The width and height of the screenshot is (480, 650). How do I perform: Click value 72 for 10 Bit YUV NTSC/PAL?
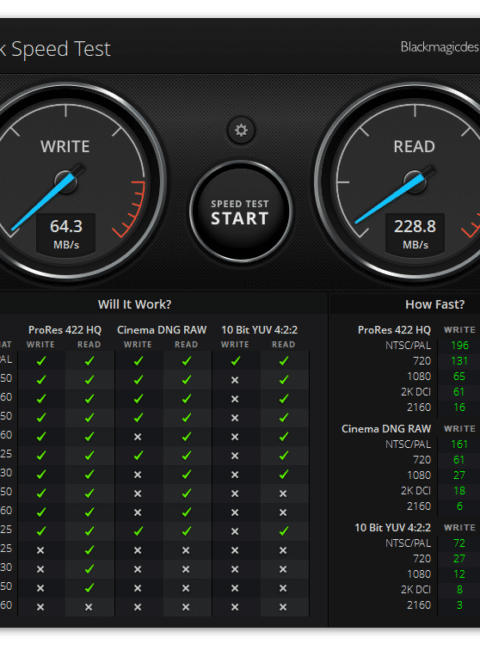coord(459,543)
